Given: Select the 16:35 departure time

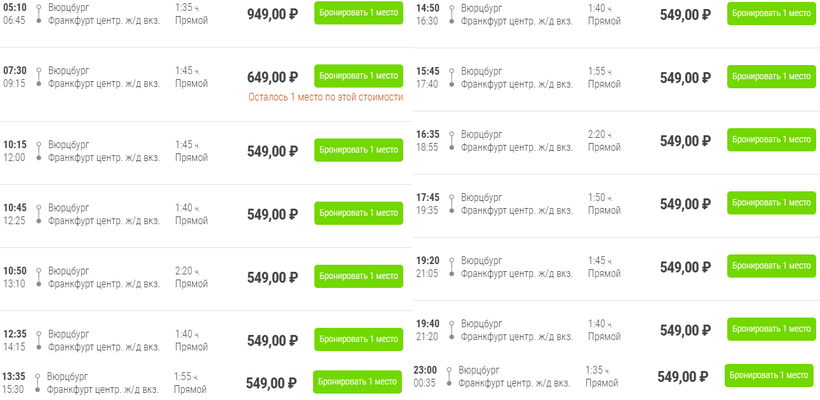Looking at the screenshot, I should point(428,134).
